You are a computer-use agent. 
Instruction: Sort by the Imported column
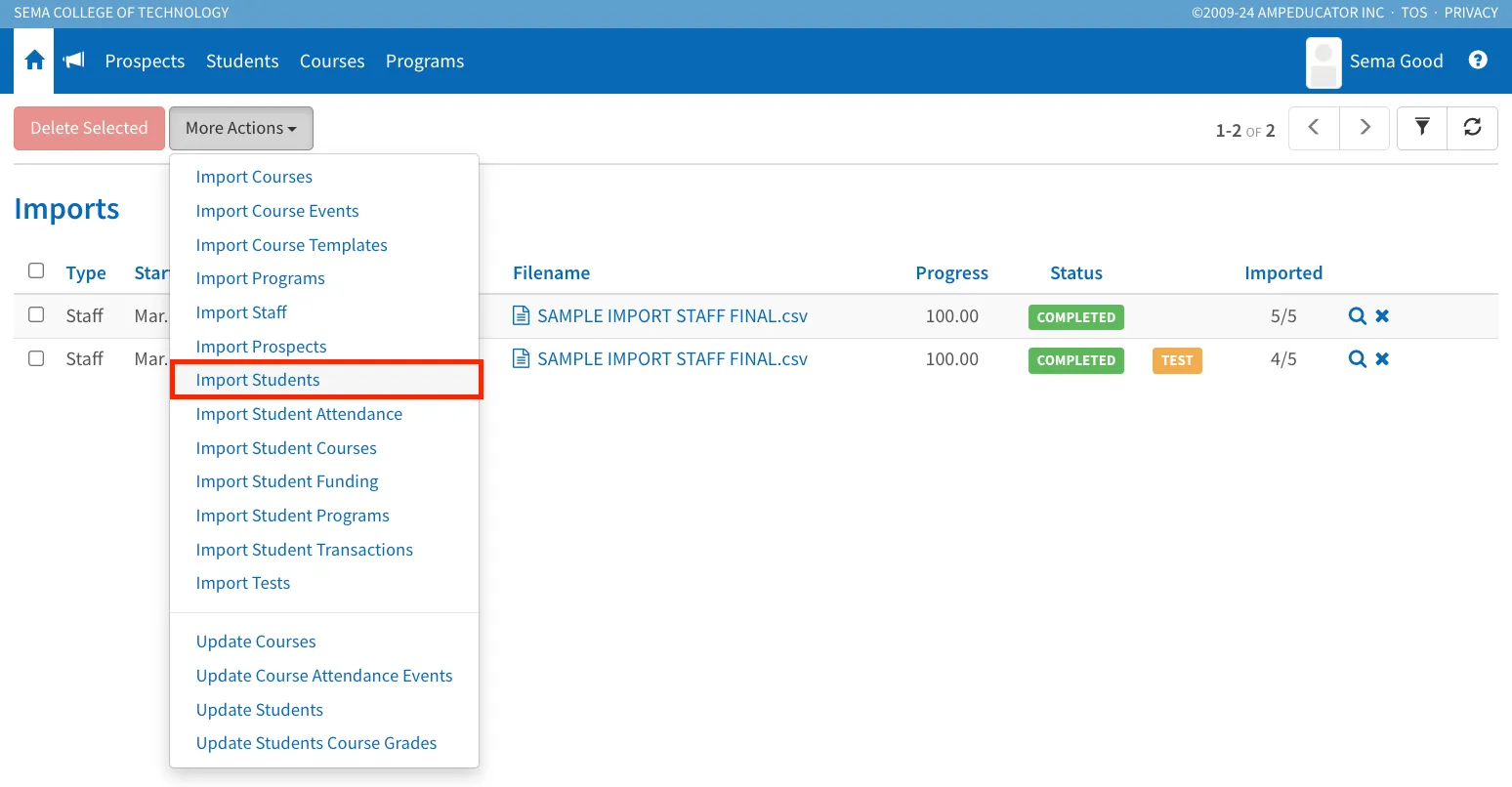pos(1283,272)
